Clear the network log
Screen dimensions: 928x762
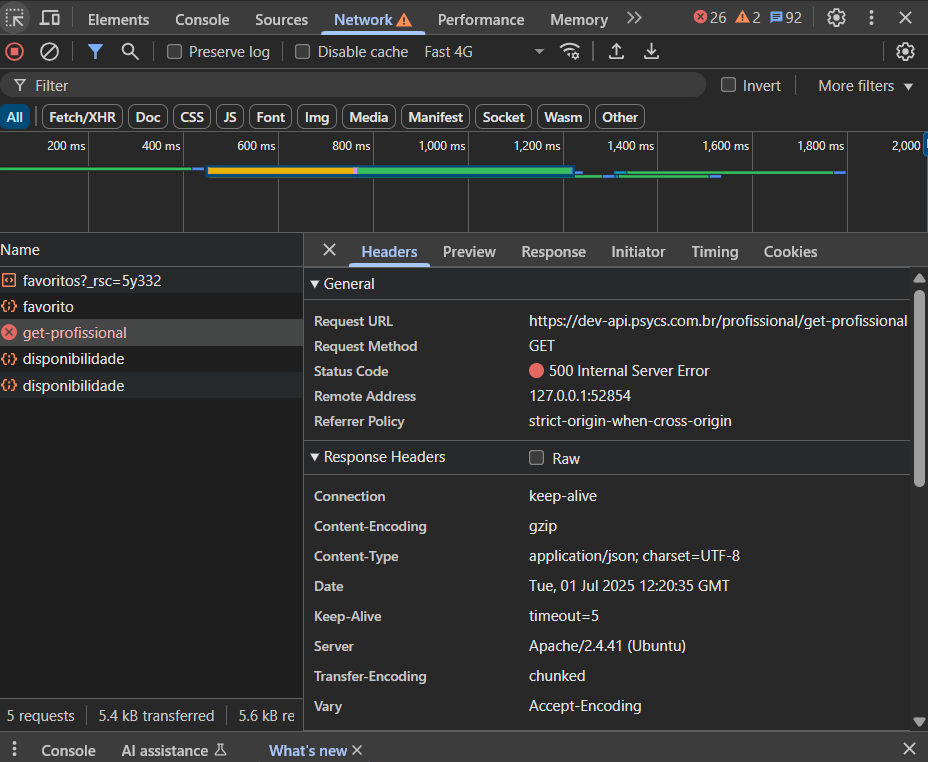49,52
